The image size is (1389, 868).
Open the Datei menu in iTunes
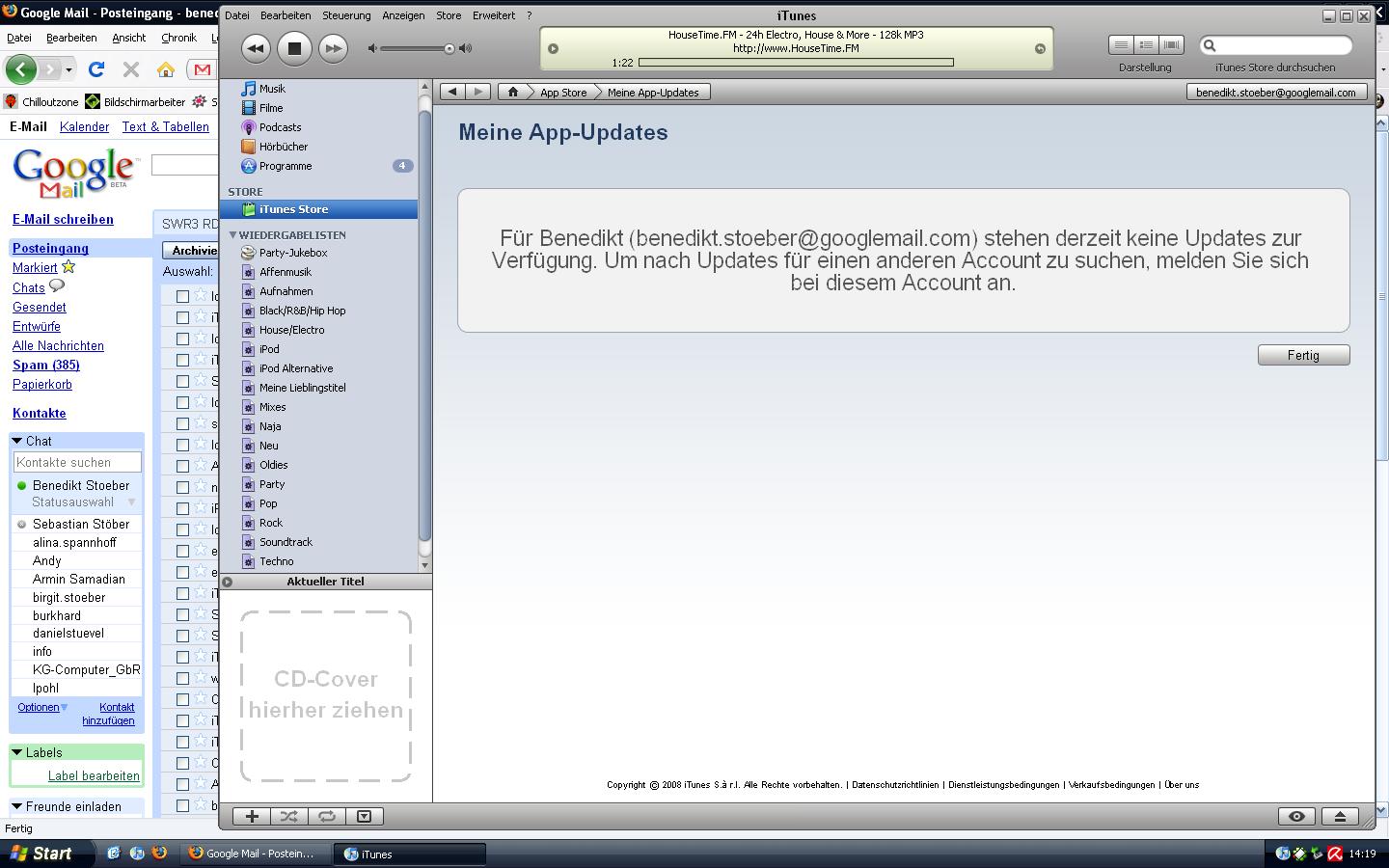pos(236,15)
